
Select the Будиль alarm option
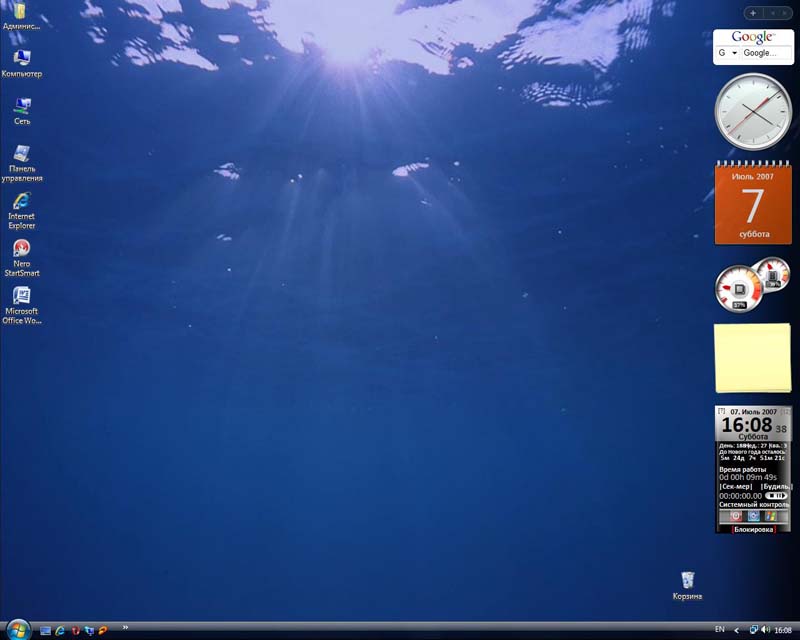click(775, 486)
